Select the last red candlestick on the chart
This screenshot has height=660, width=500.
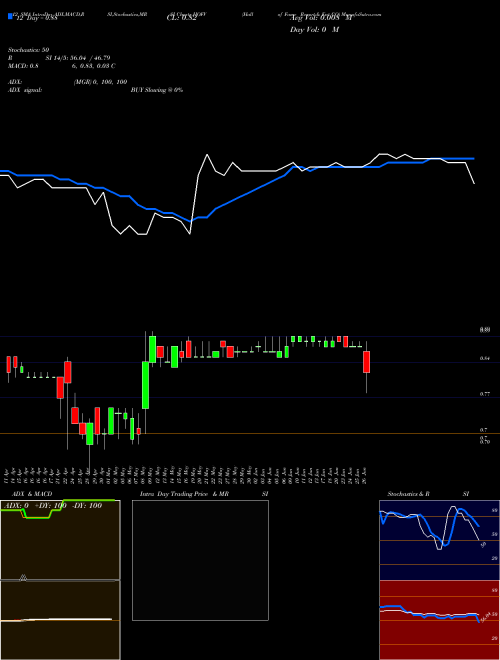pyautogui.click(x=367, y=362)
